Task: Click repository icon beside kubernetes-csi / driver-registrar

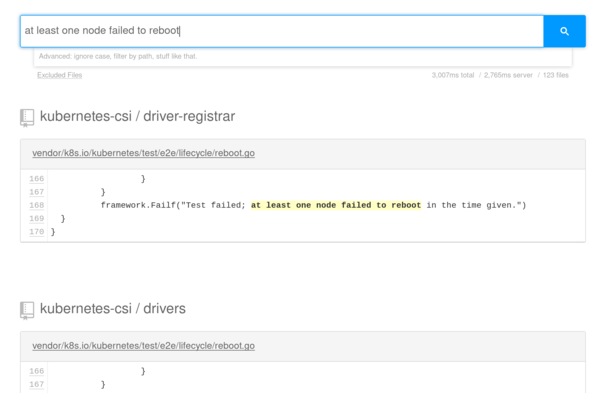Action: pos(27,117)
